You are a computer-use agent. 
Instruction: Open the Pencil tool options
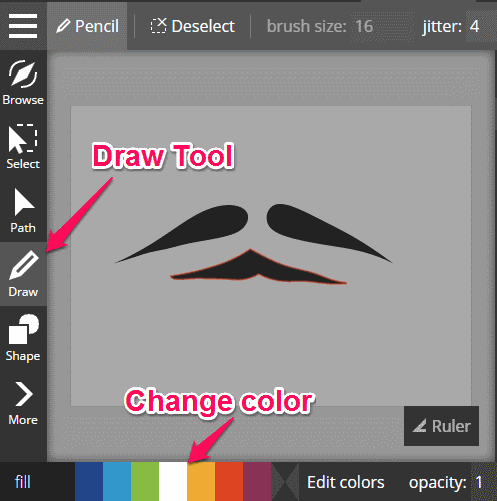(x=87, y=26)
